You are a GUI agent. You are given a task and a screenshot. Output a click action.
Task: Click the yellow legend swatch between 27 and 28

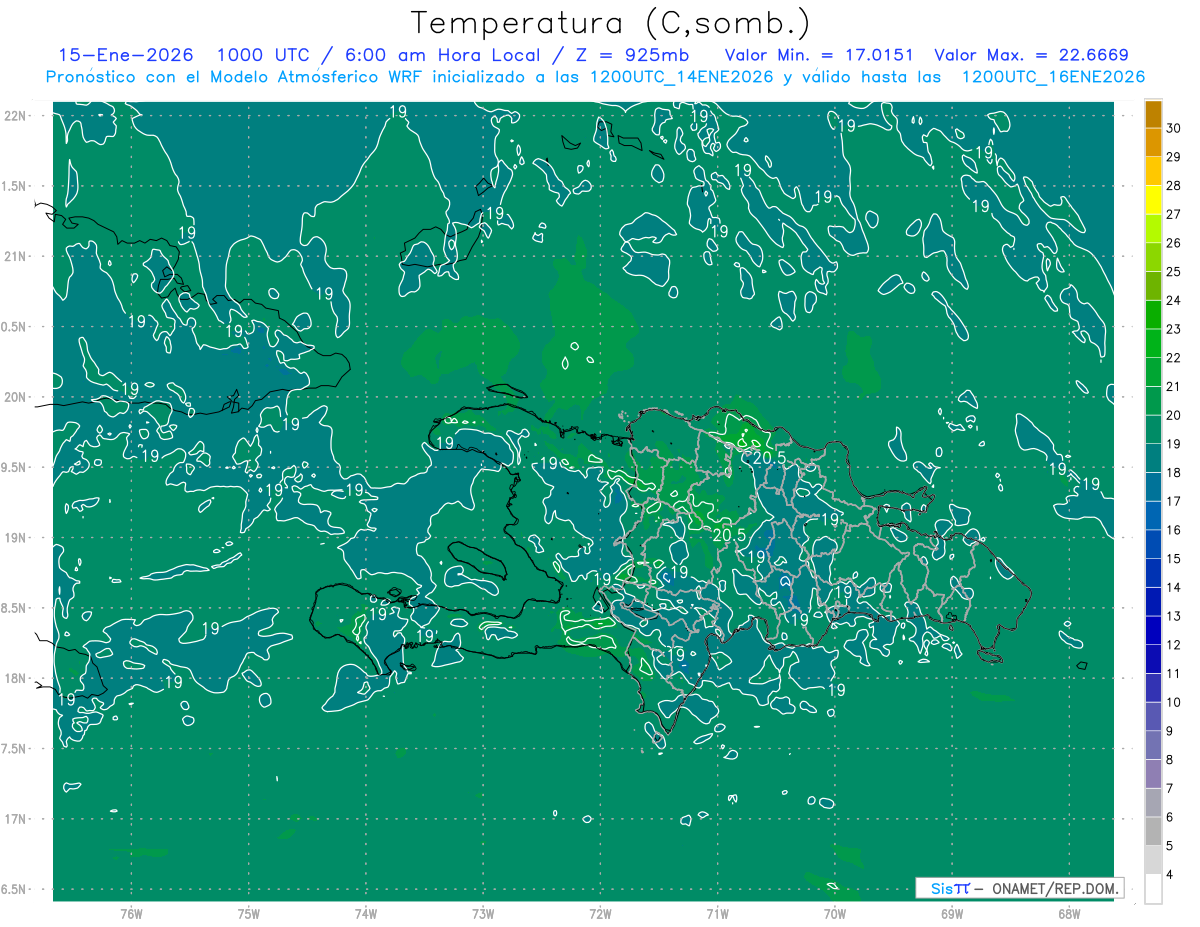1153,200
